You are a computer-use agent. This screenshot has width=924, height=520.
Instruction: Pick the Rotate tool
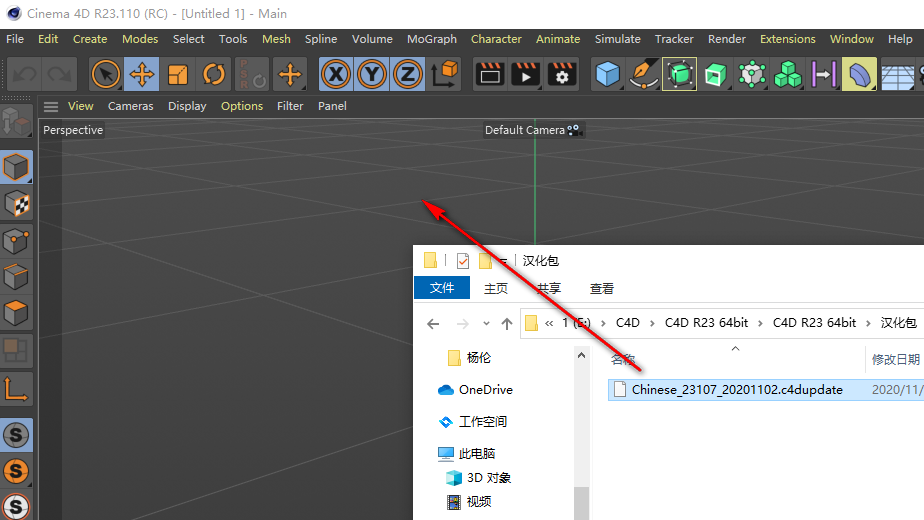coord(214,74)
